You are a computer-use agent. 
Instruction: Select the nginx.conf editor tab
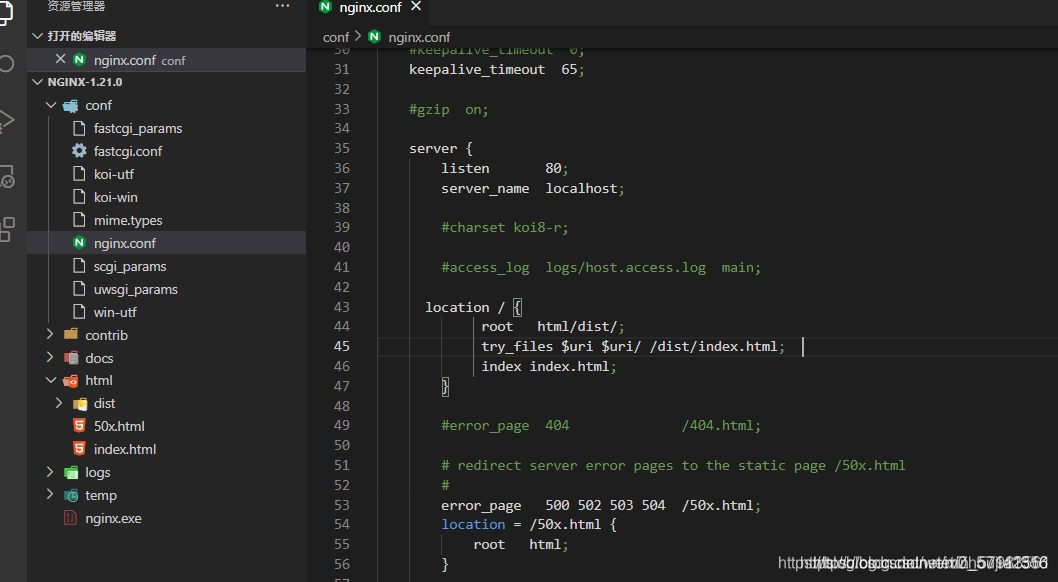coord(370,7)
